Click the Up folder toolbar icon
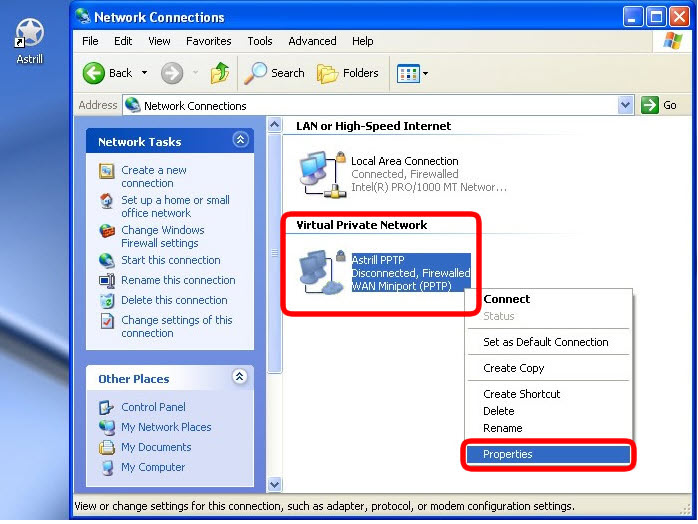Viewport: 698px width, 524px height. coord(219,73)
